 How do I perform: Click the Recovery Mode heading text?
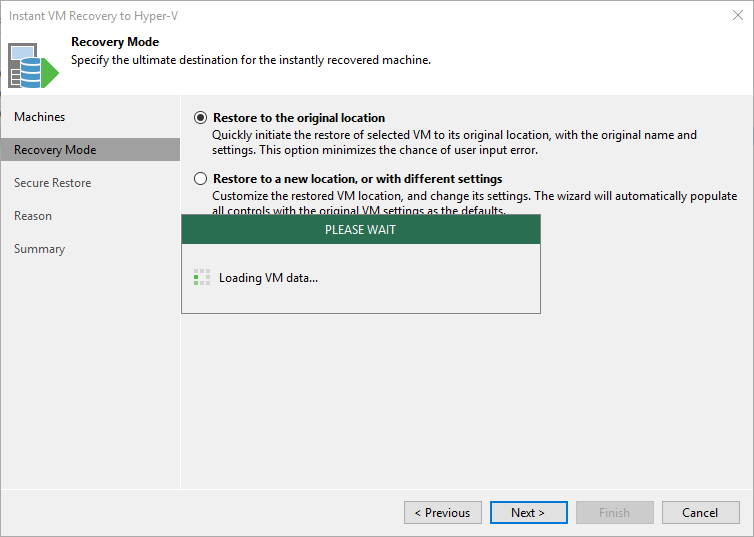click(115, 42)
